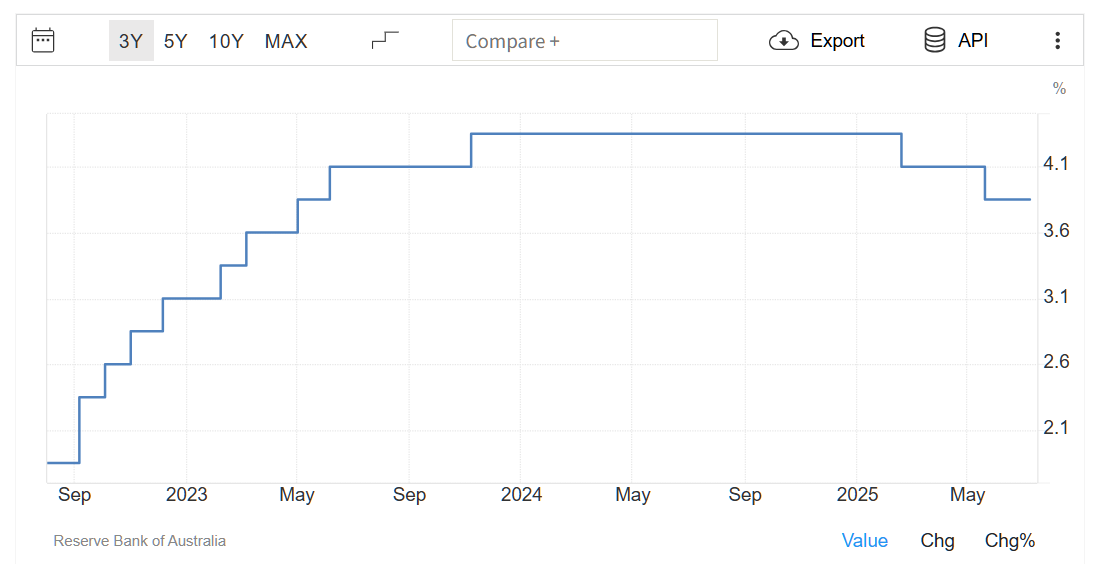Viewport: 1103px width, 564px height.
Task: Switch to the Chg display tab
Action: click(x=937, y=541)
